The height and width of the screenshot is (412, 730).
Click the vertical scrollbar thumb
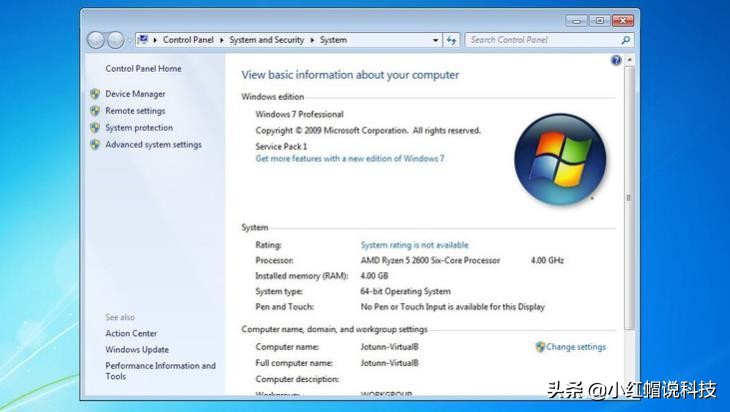[x=629, y=197]
